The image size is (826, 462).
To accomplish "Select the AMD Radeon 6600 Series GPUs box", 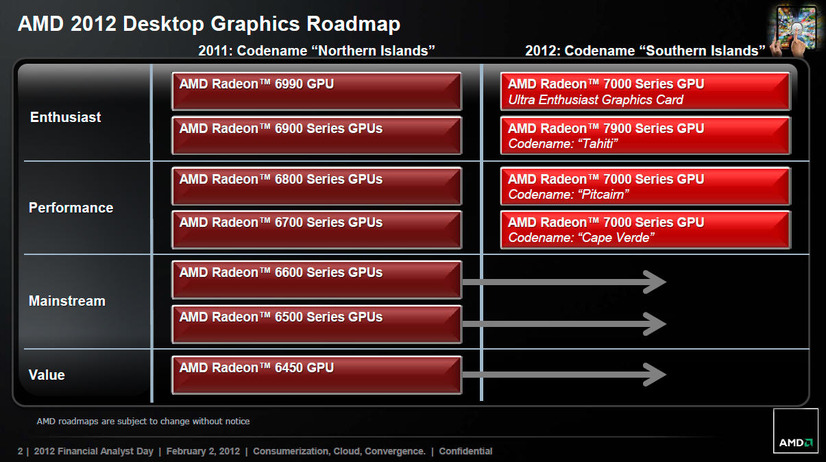I will click(x=317, y=280).
